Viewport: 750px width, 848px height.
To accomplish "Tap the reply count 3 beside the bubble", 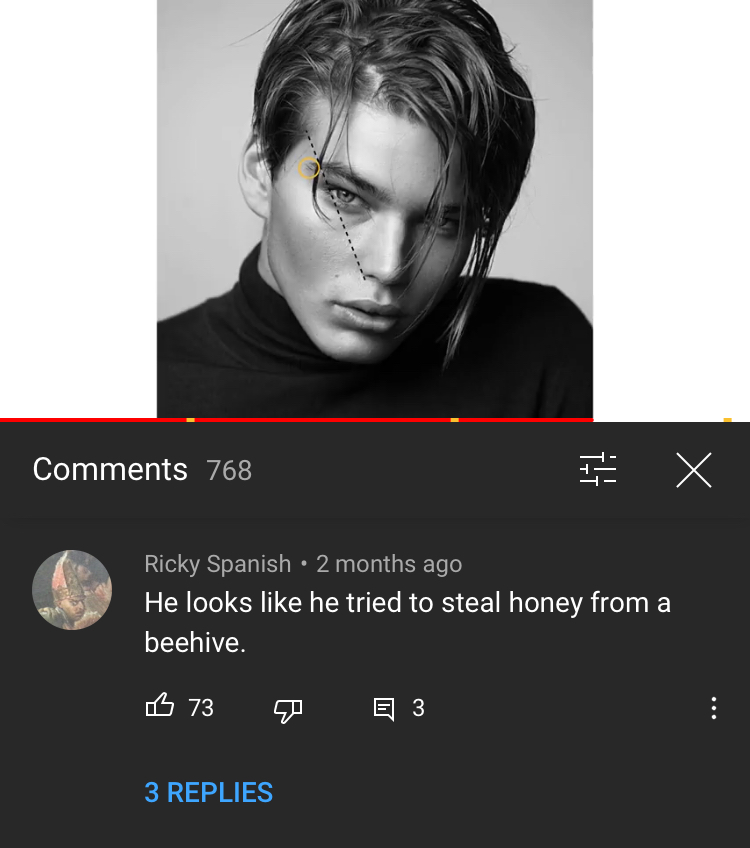I will point(419,708).
